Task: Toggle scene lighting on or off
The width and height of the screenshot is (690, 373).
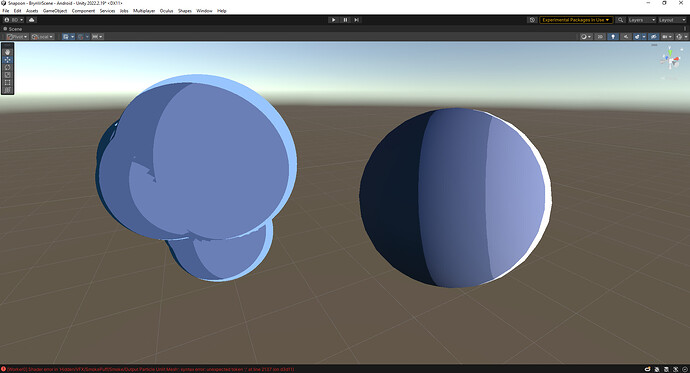Action: pyautogui.click(x=613, y=37)
